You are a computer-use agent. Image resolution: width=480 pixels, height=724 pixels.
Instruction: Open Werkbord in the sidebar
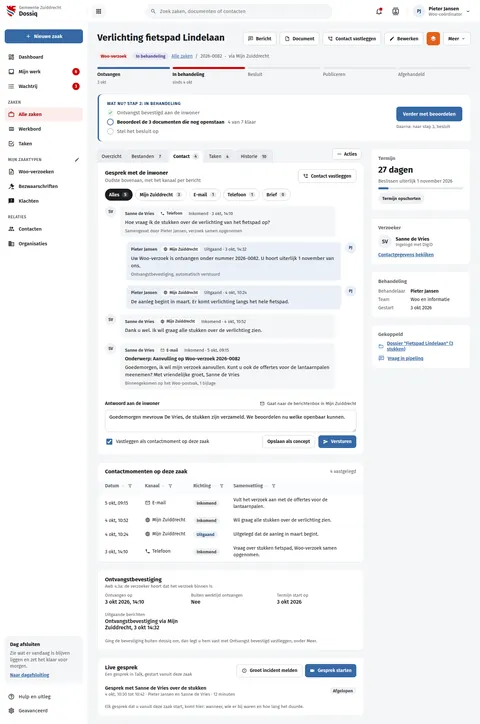[44, 129]
